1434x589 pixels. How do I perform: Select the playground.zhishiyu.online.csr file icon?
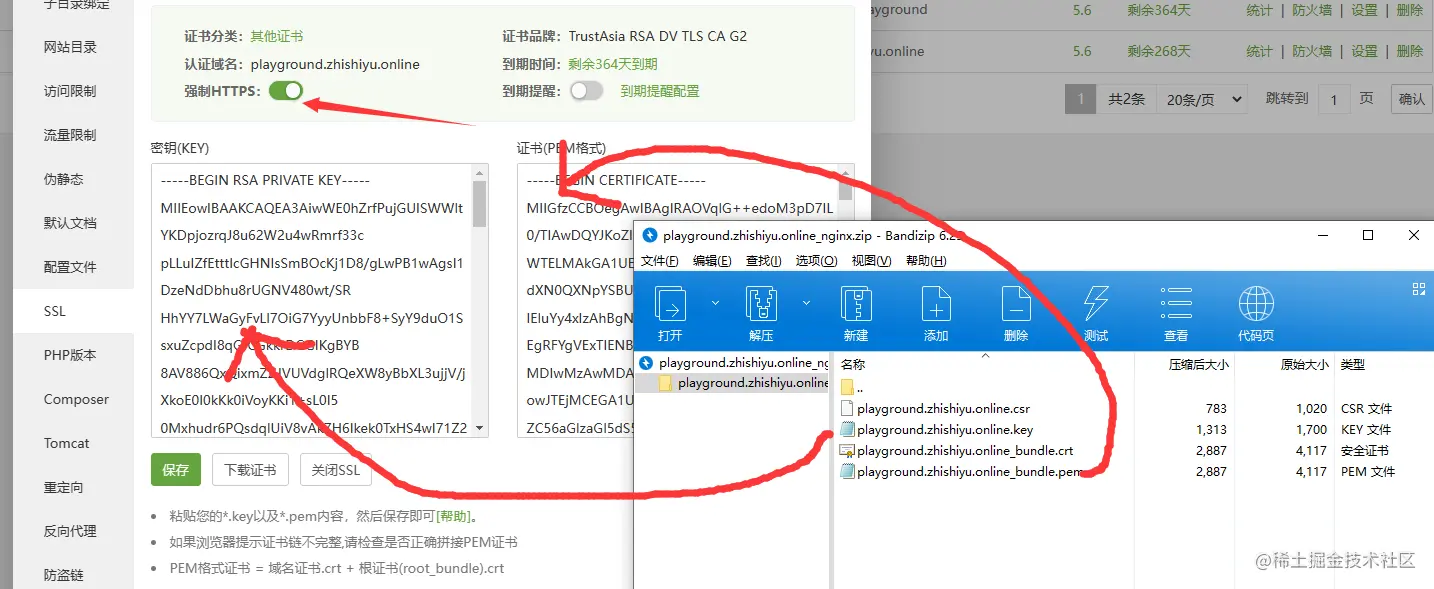(847, 408)
